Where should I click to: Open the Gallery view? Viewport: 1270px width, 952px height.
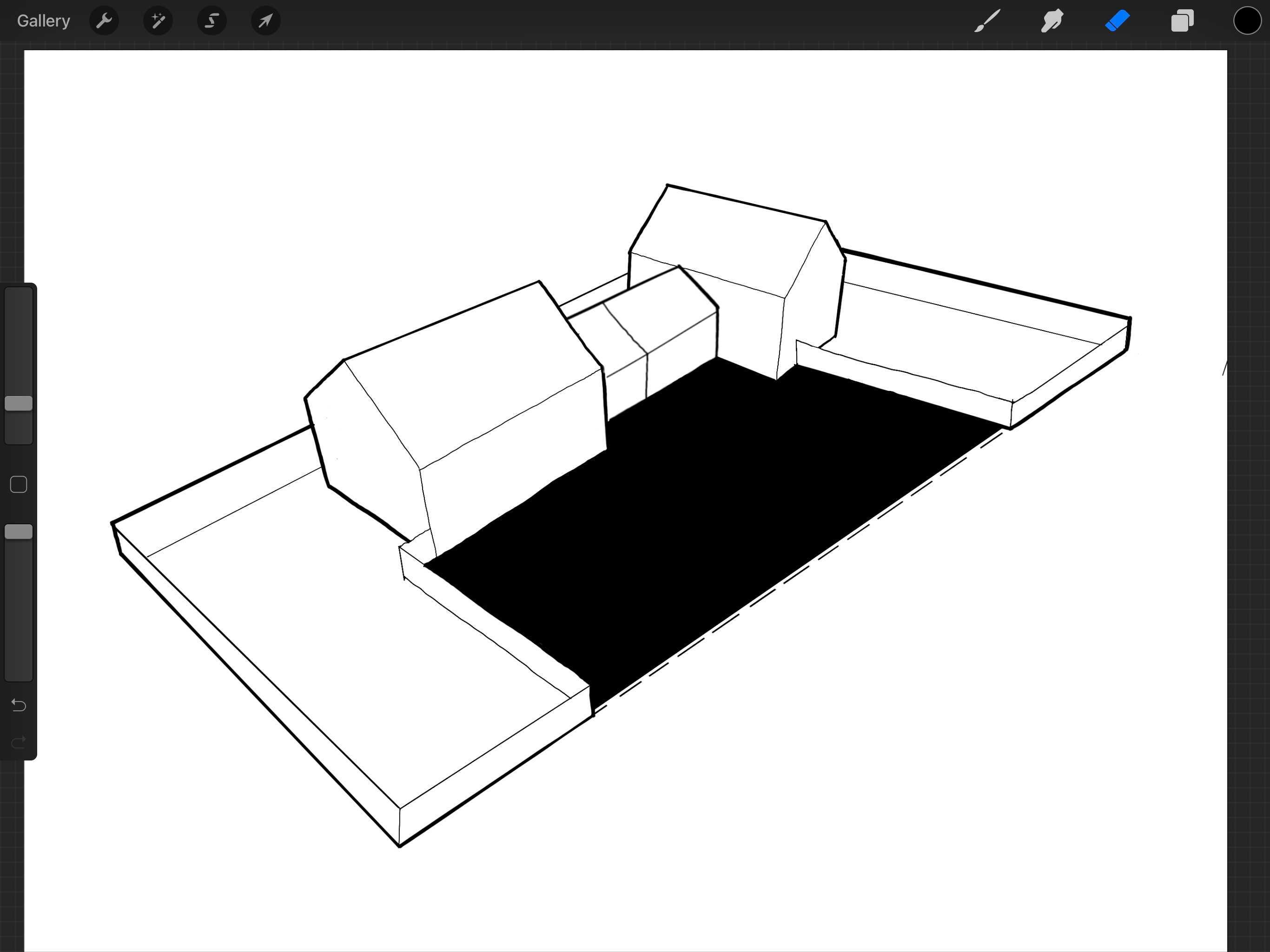tap(44, 21)
